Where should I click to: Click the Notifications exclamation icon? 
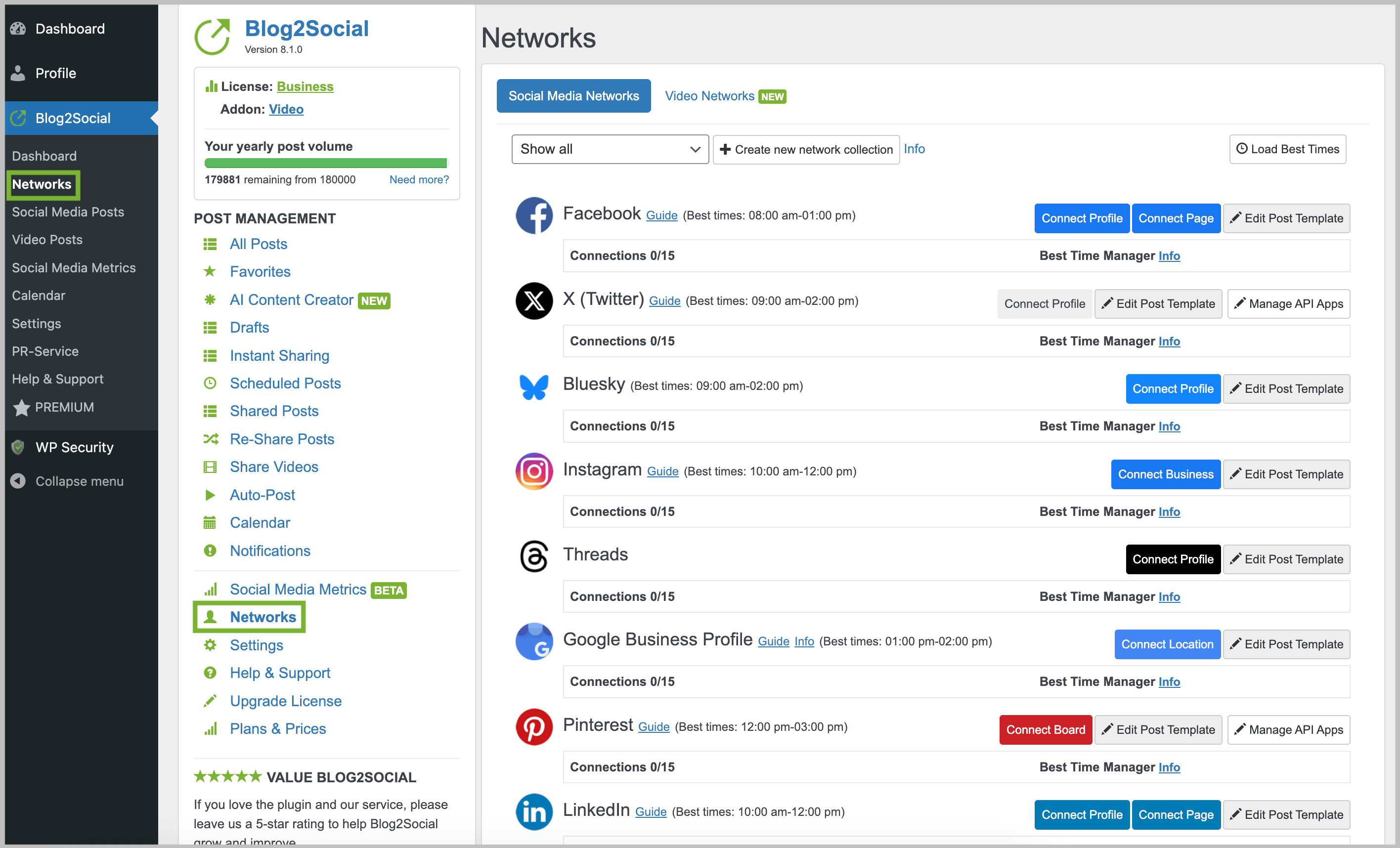[210, 551]
